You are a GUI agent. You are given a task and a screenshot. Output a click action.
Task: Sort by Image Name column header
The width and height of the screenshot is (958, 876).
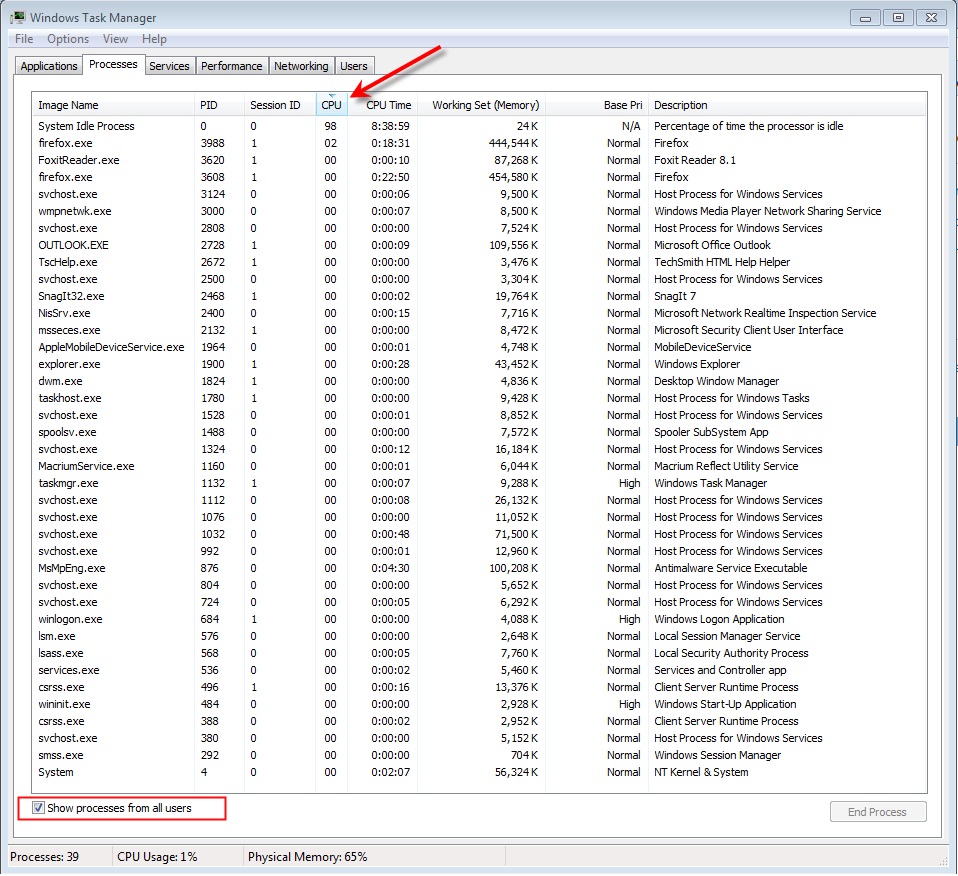pos(114,105)
